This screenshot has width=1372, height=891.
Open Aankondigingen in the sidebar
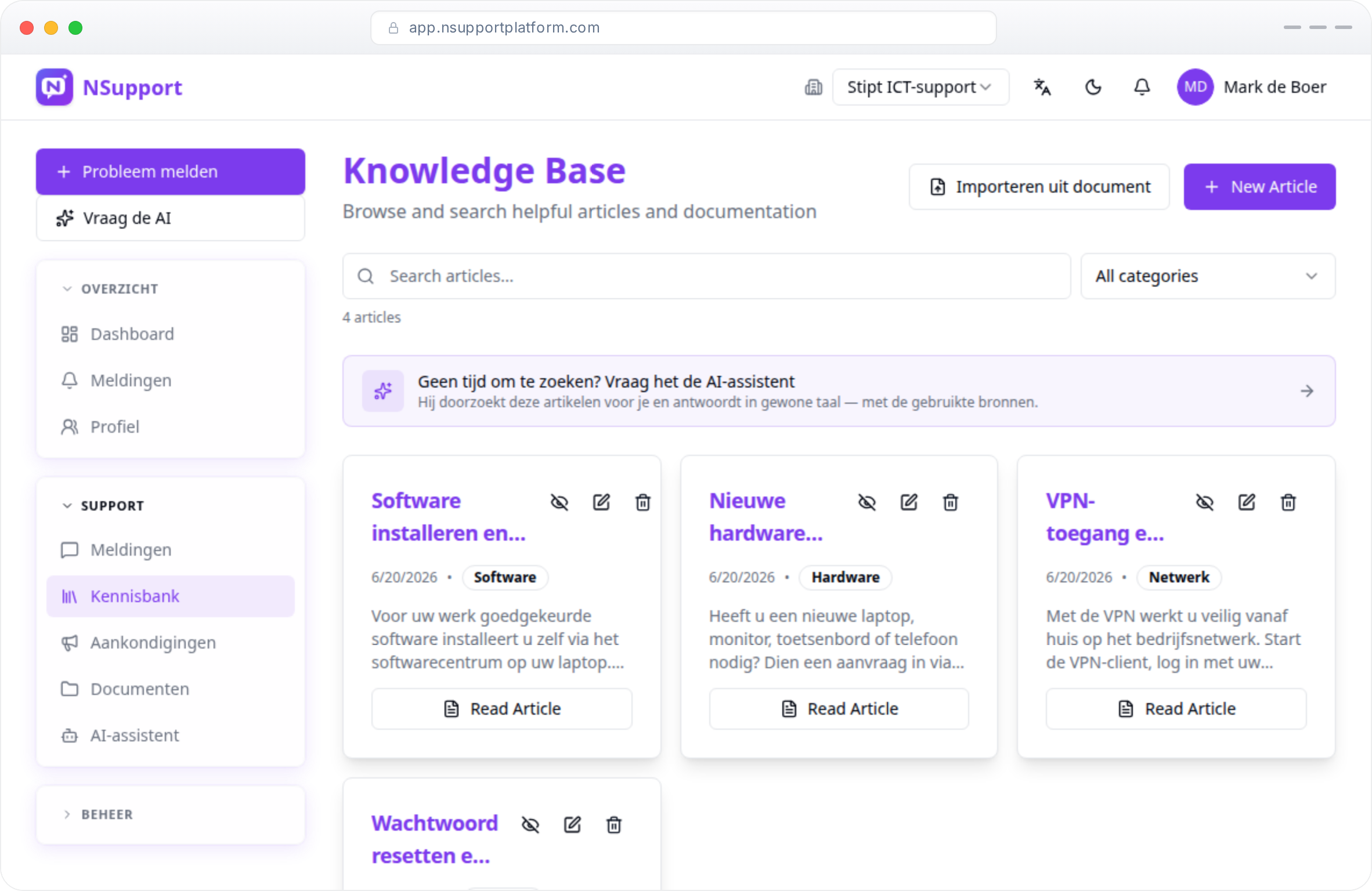tap(171, 643)
